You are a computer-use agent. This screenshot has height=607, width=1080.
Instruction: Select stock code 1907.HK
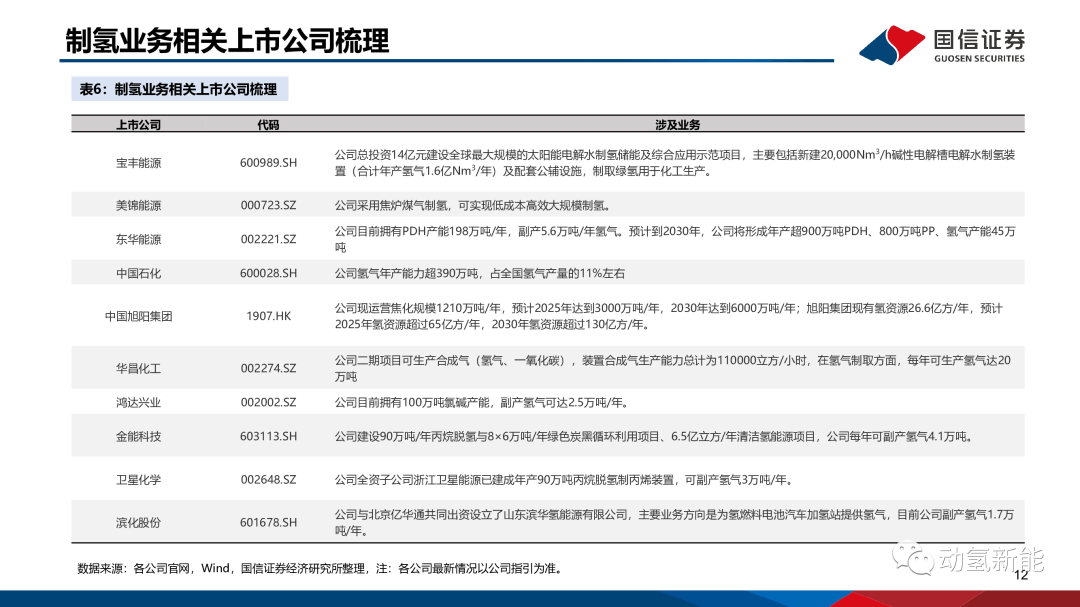269,316
